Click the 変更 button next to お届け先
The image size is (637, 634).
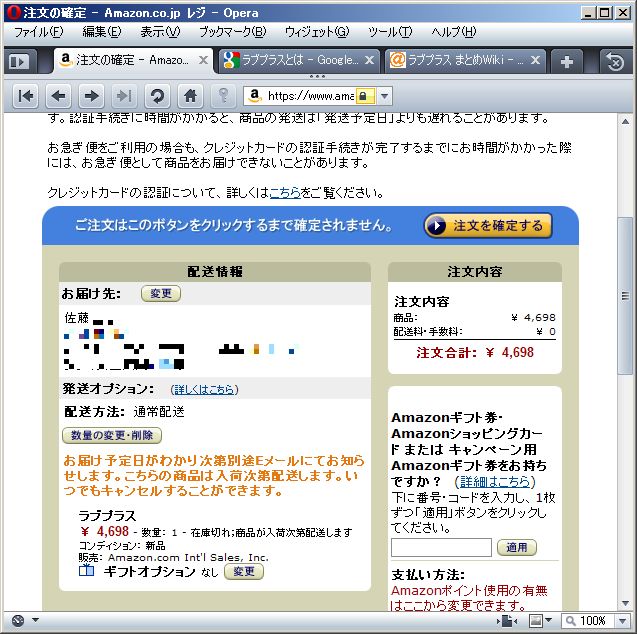pos(161,293)
